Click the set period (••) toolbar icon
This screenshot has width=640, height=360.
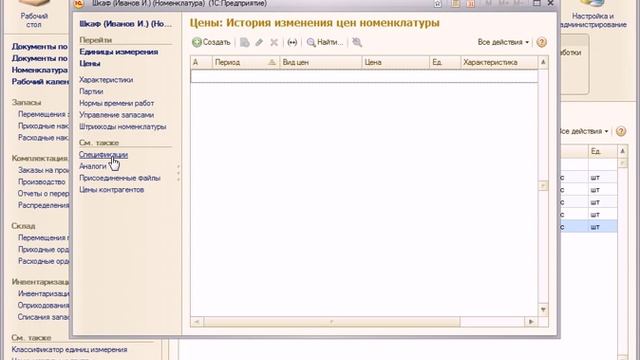(x=292, y=42)
